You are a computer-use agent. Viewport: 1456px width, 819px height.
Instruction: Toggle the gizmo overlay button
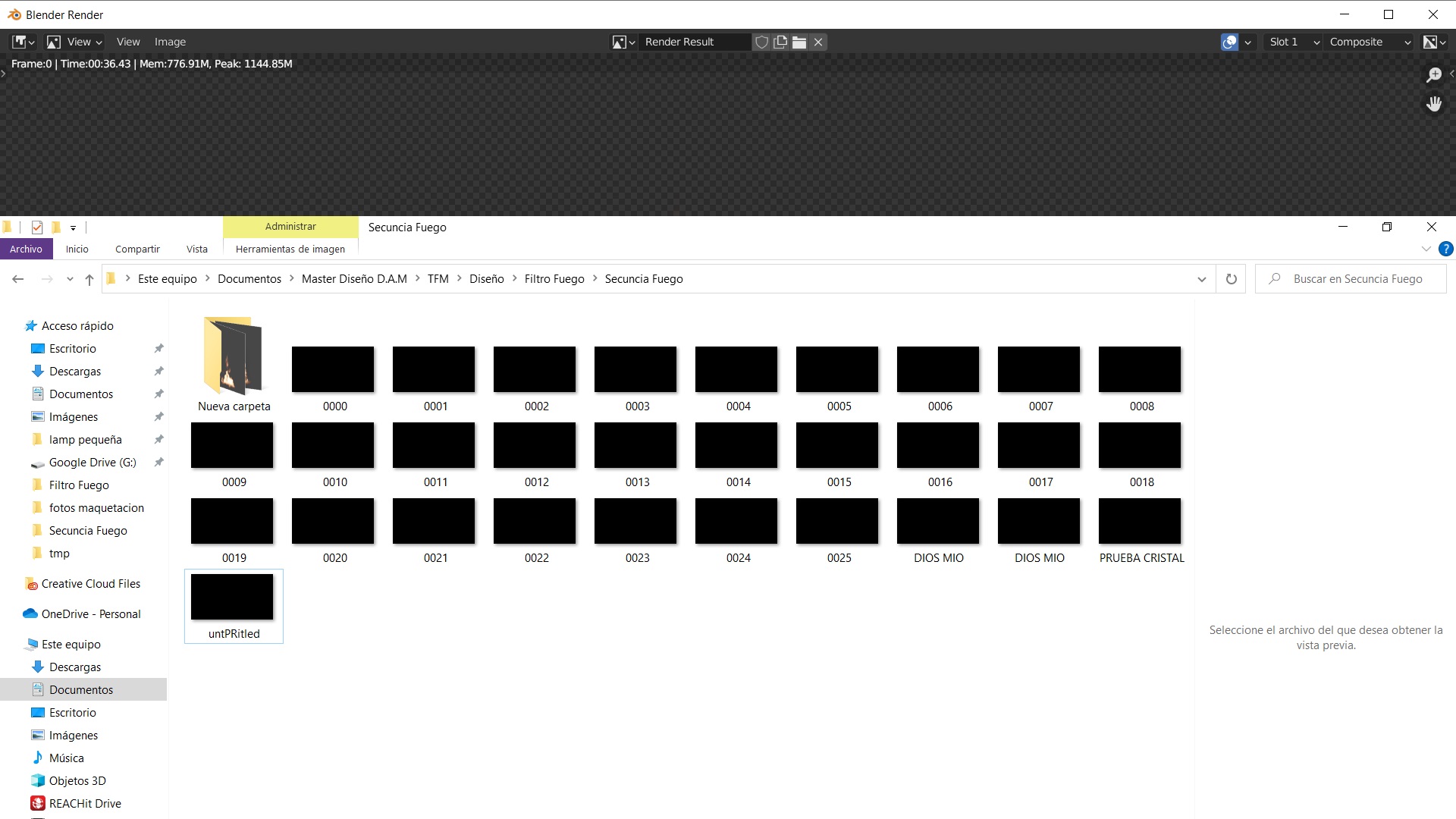1229,42
